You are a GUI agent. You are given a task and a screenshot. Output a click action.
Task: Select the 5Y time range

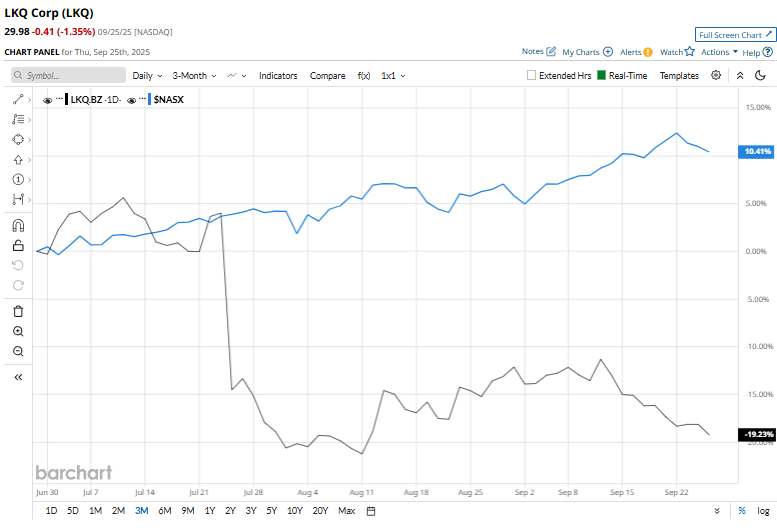pyautogui.click(x=272, y=511)
